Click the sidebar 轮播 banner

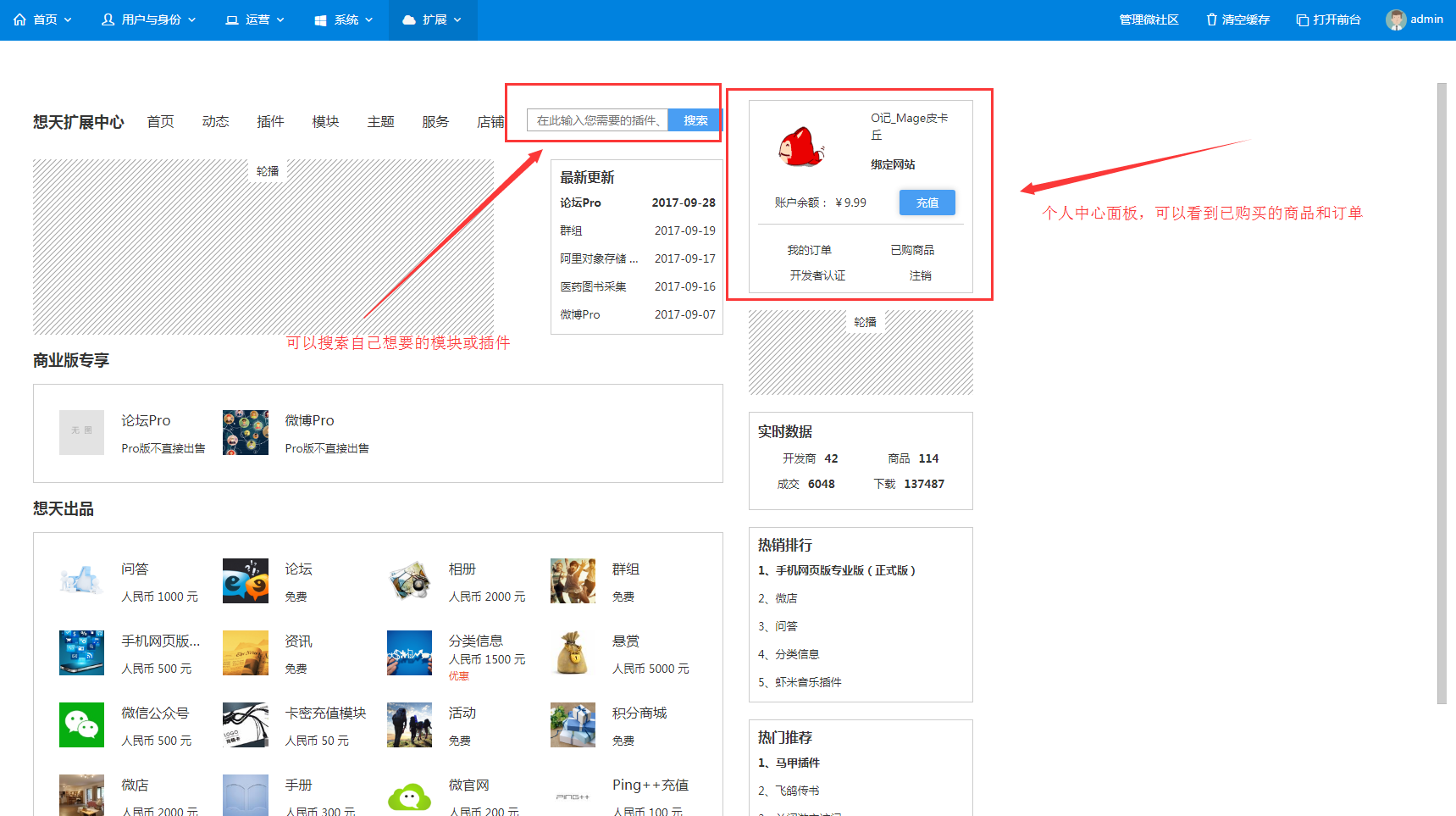(861, 352)
